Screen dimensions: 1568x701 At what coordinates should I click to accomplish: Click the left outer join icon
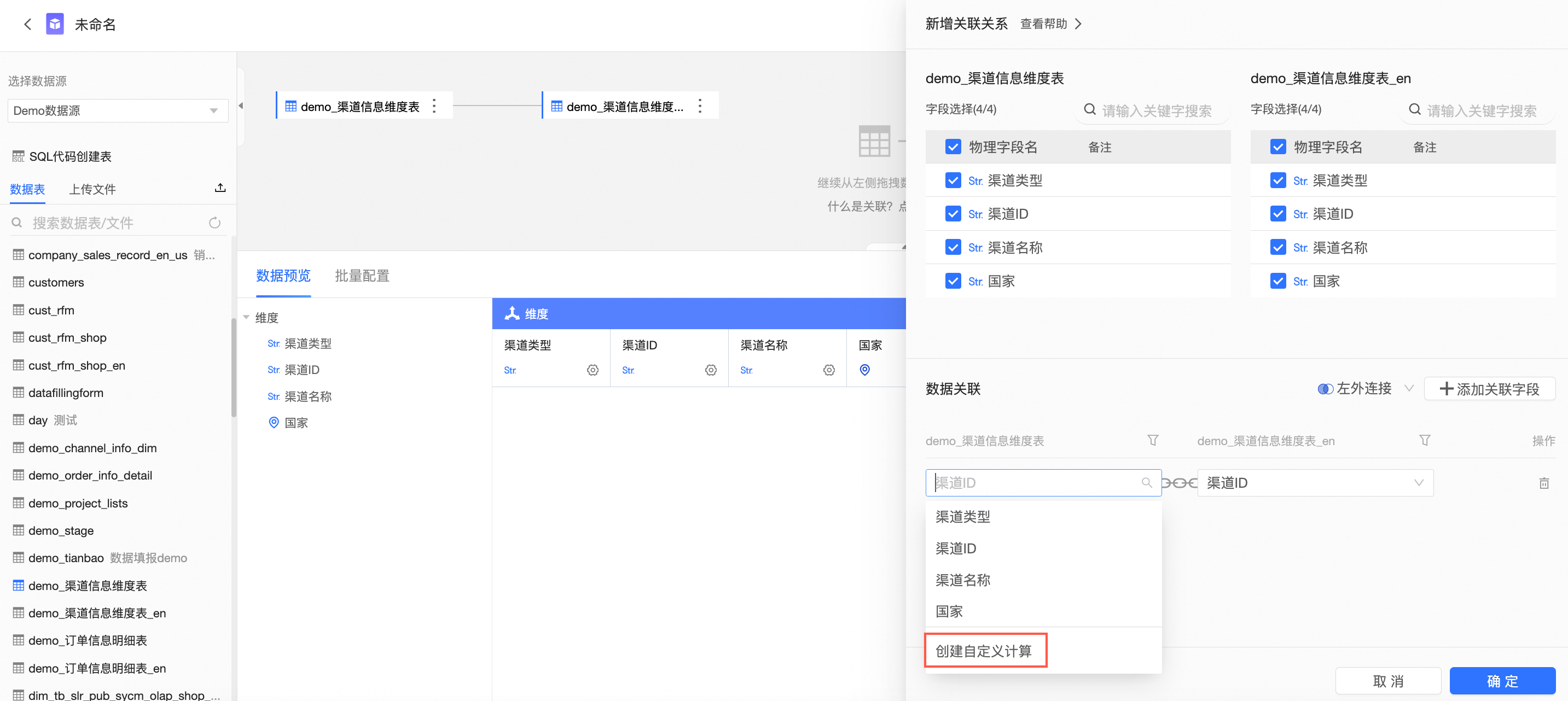1325,389
